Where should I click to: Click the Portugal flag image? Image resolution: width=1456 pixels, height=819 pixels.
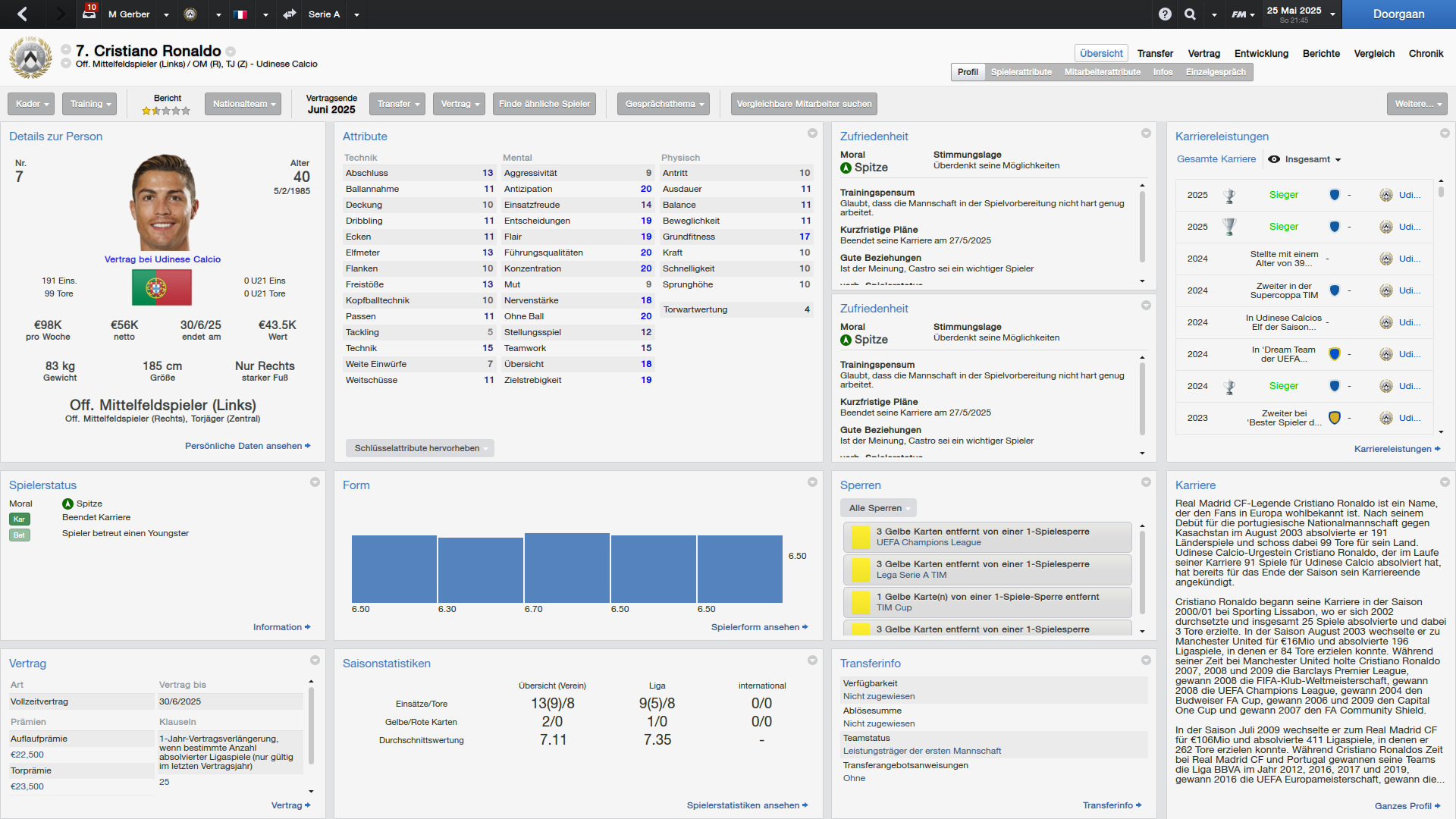pos(162,287)
